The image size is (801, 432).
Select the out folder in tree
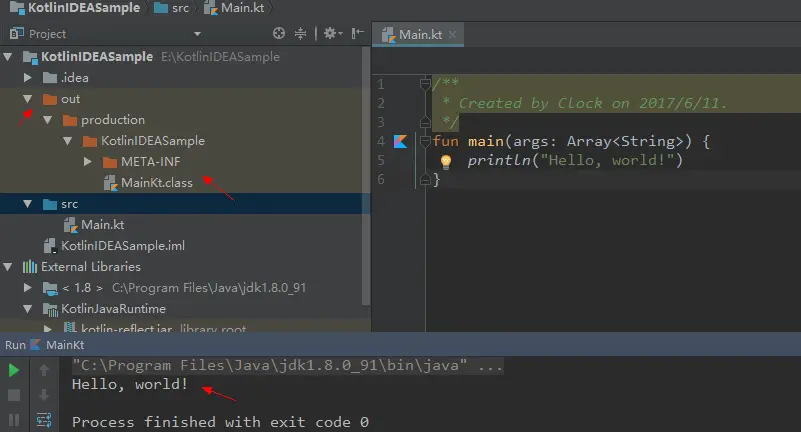[184, 99]
